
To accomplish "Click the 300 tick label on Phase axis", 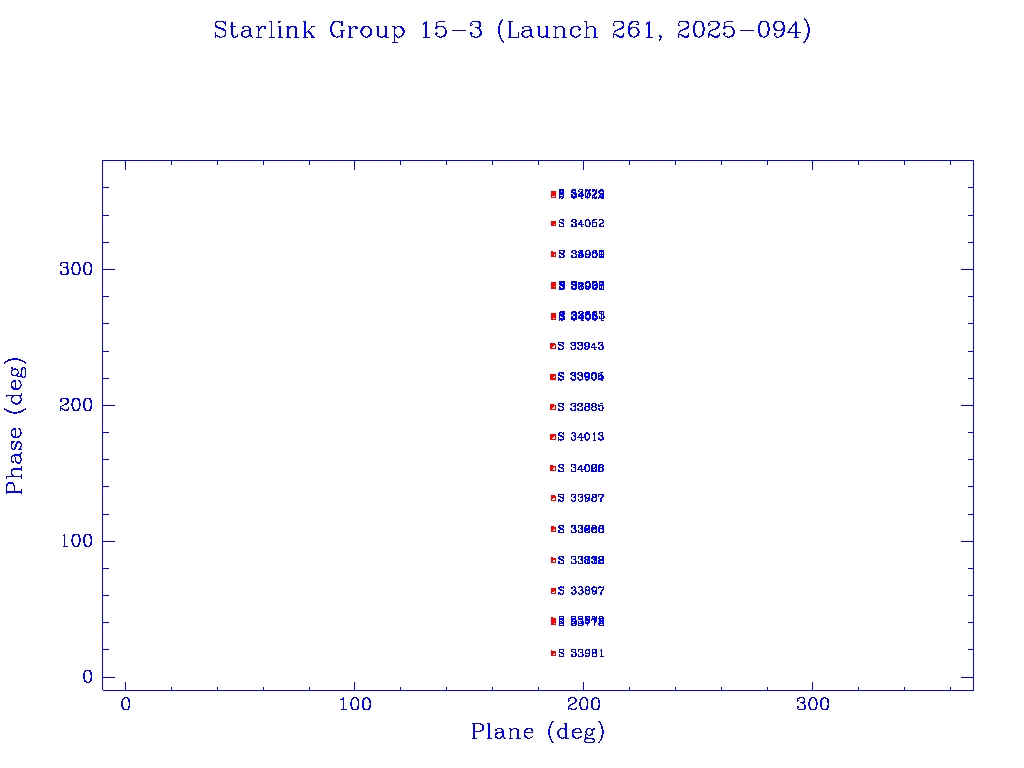I will click(x=75, y=269).
